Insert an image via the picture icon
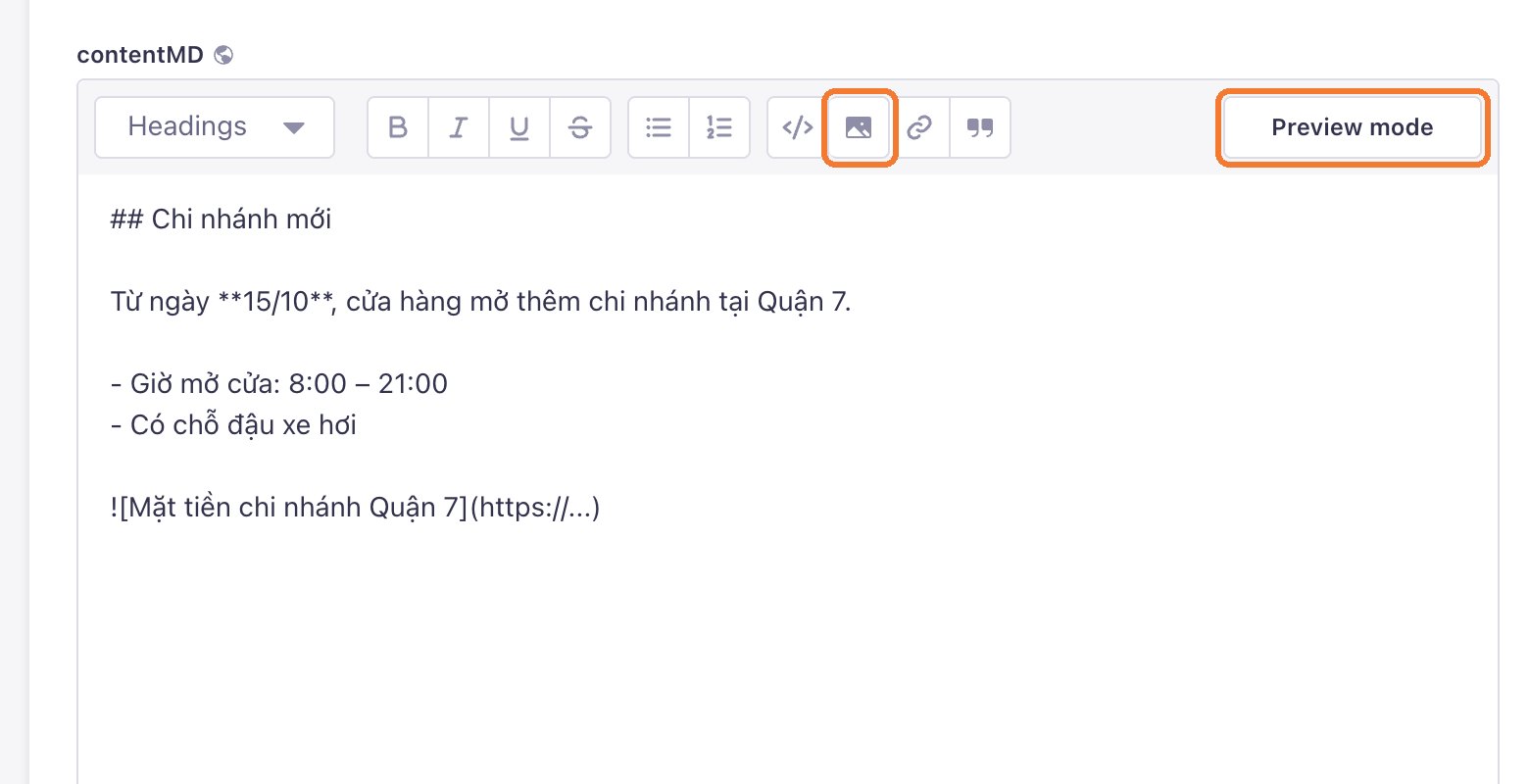1529x784 pixels. (x=859, y=127)
